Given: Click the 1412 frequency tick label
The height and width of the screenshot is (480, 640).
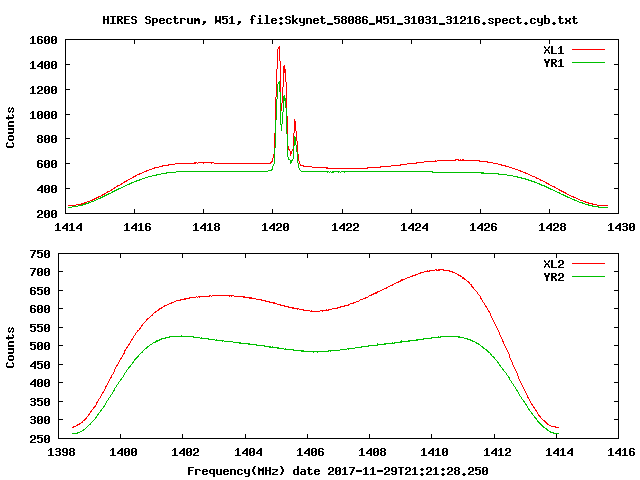Looking at the screenshot, I should pos(497,452).
